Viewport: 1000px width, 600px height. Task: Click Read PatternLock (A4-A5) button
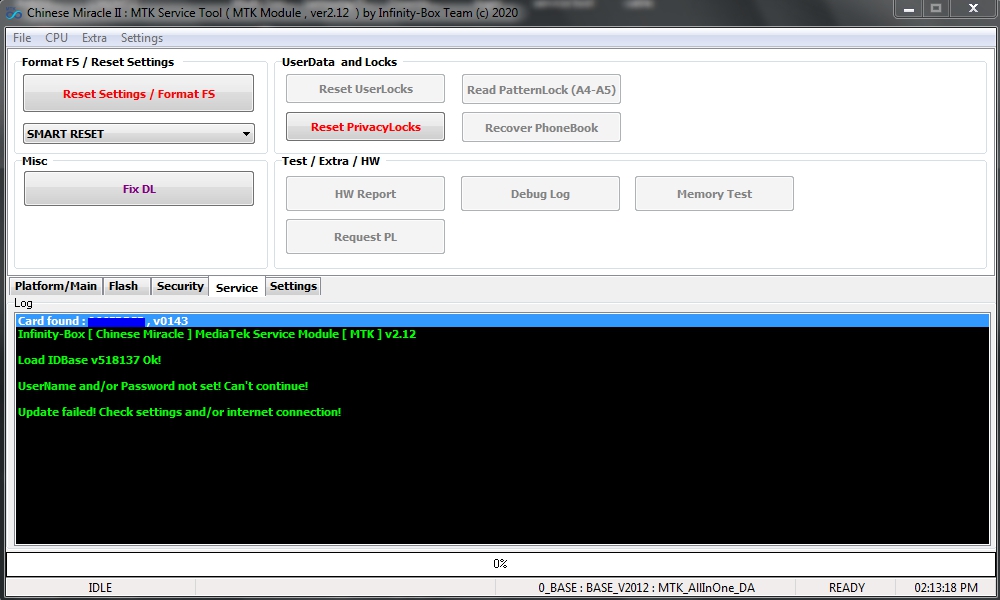(x=541, y=89)
